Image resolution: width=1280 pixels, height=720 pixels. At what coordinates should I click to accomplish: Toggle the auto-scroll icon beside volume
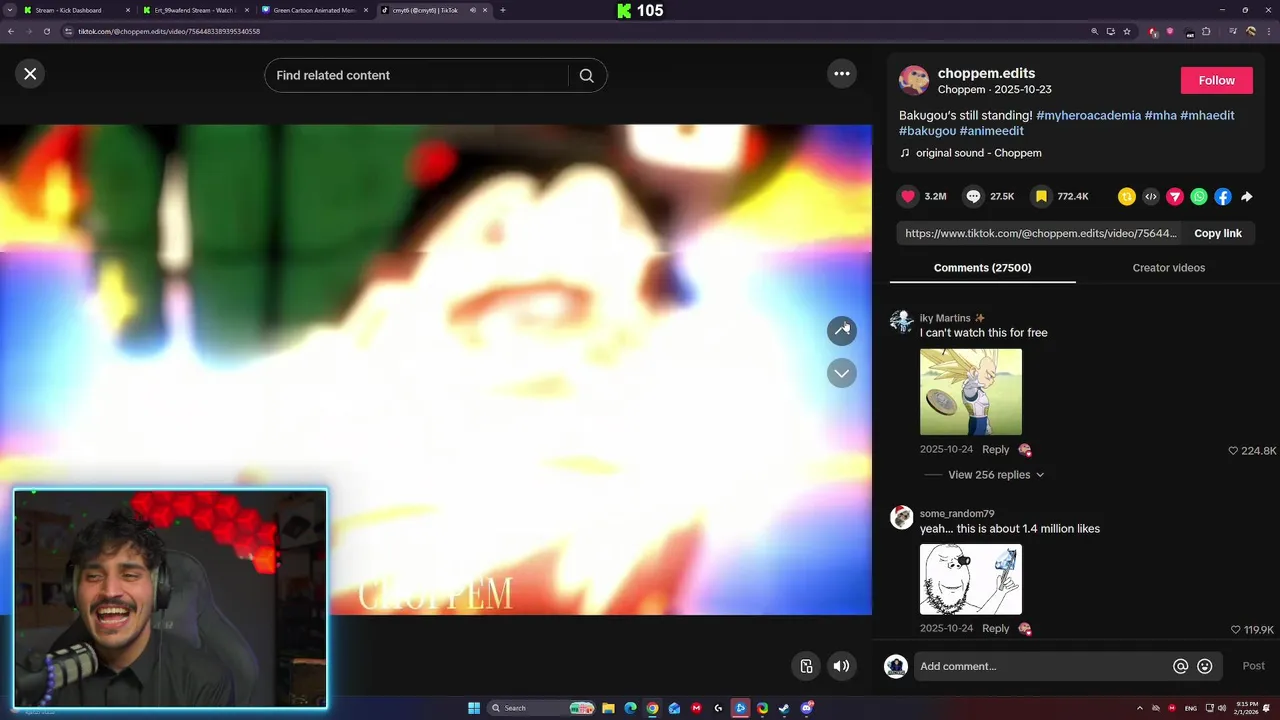click(806, 666)
